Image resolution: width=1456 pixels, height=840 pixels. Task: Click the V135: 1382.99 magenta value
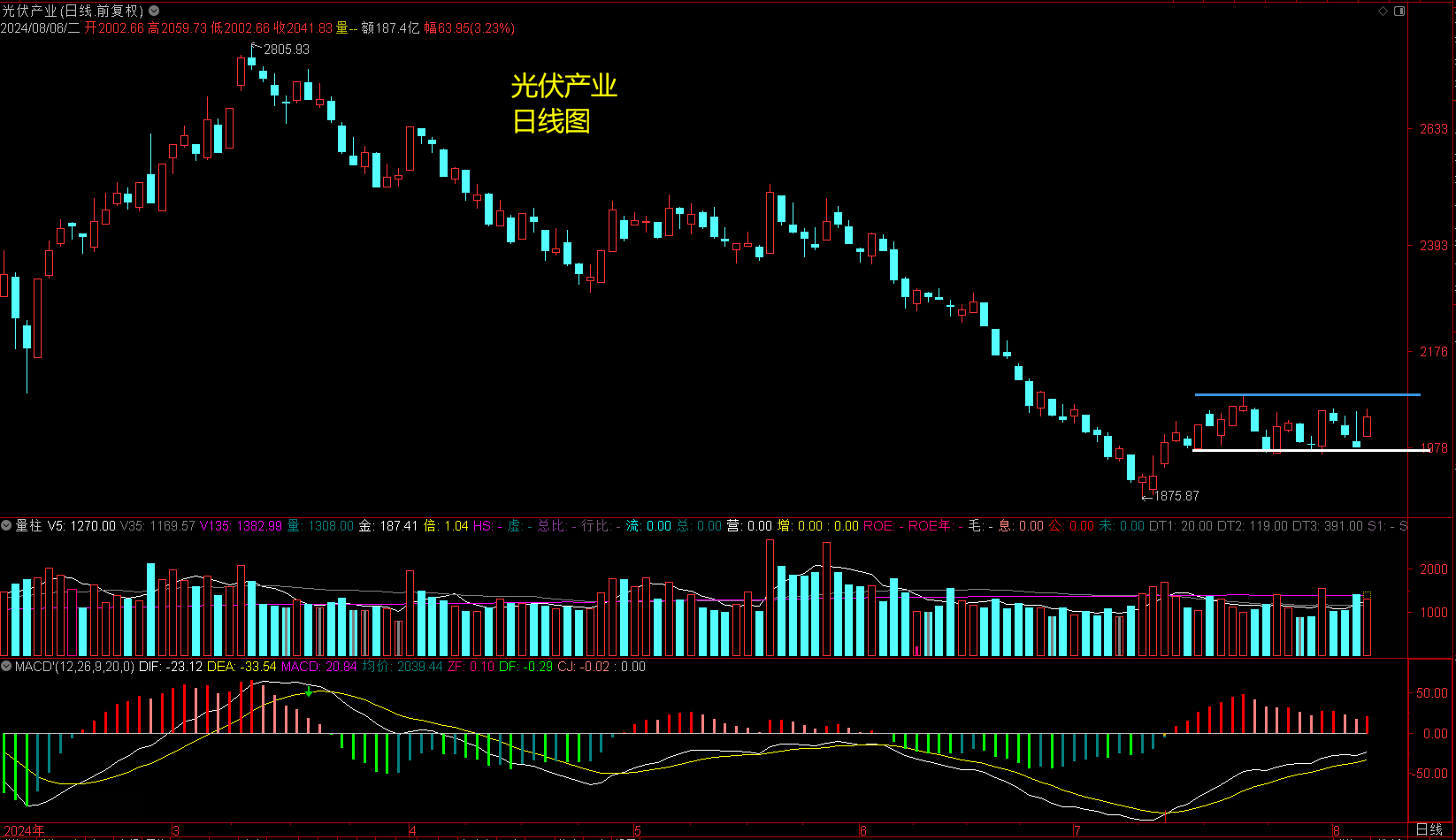click(241, 525)
